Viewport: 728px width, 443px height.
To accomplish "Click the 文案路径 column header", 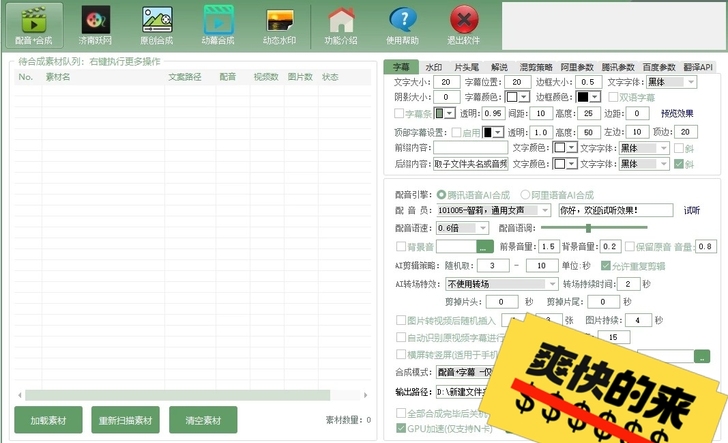I will click(185, 77).
